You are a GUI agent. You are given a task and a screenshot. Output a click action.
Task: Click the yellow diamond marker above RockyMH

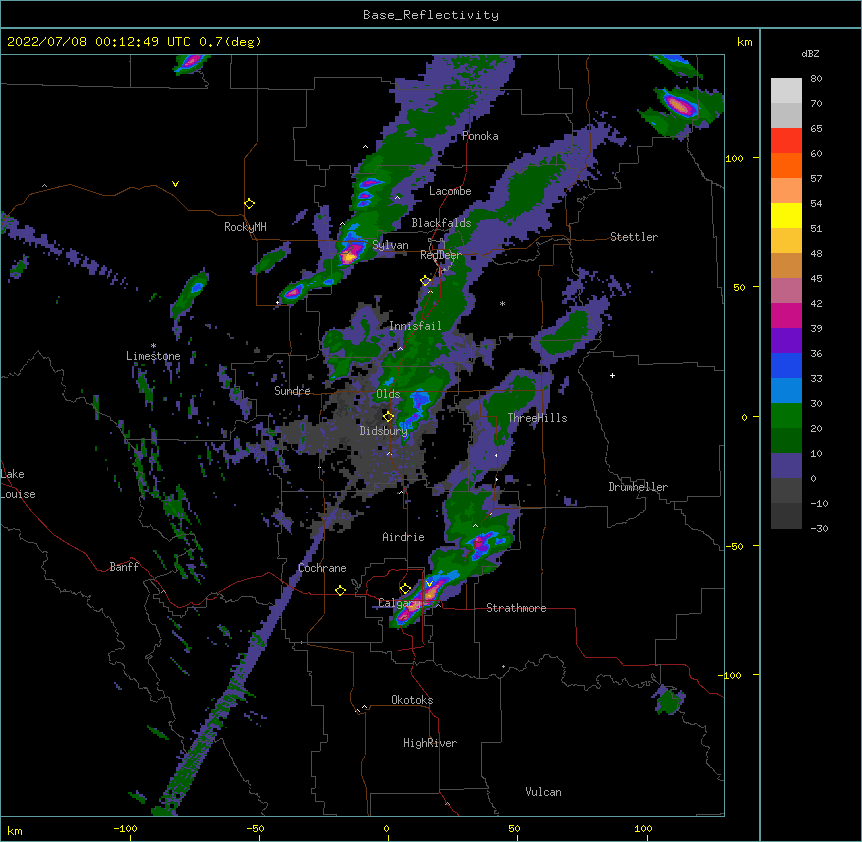(249, 204)
